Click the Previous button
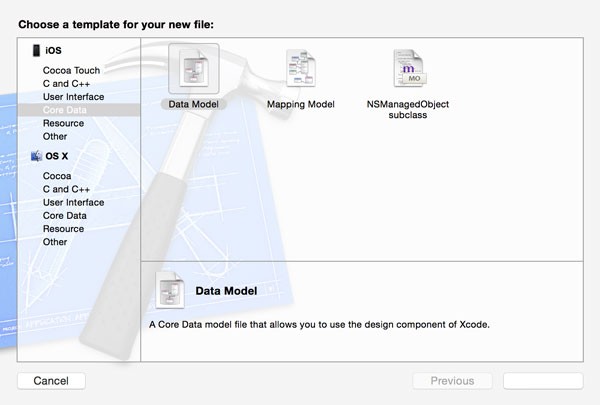The image size is (600, 405). tap(452, 381)
